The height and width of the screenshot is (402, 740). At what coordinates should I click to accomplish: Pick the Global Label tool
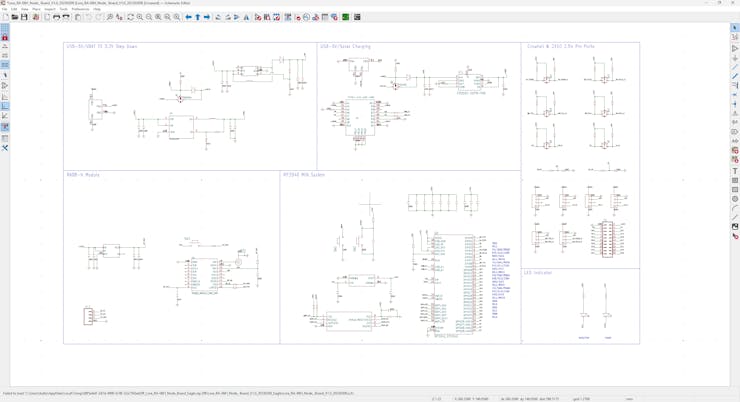click(x=735, y=132)
